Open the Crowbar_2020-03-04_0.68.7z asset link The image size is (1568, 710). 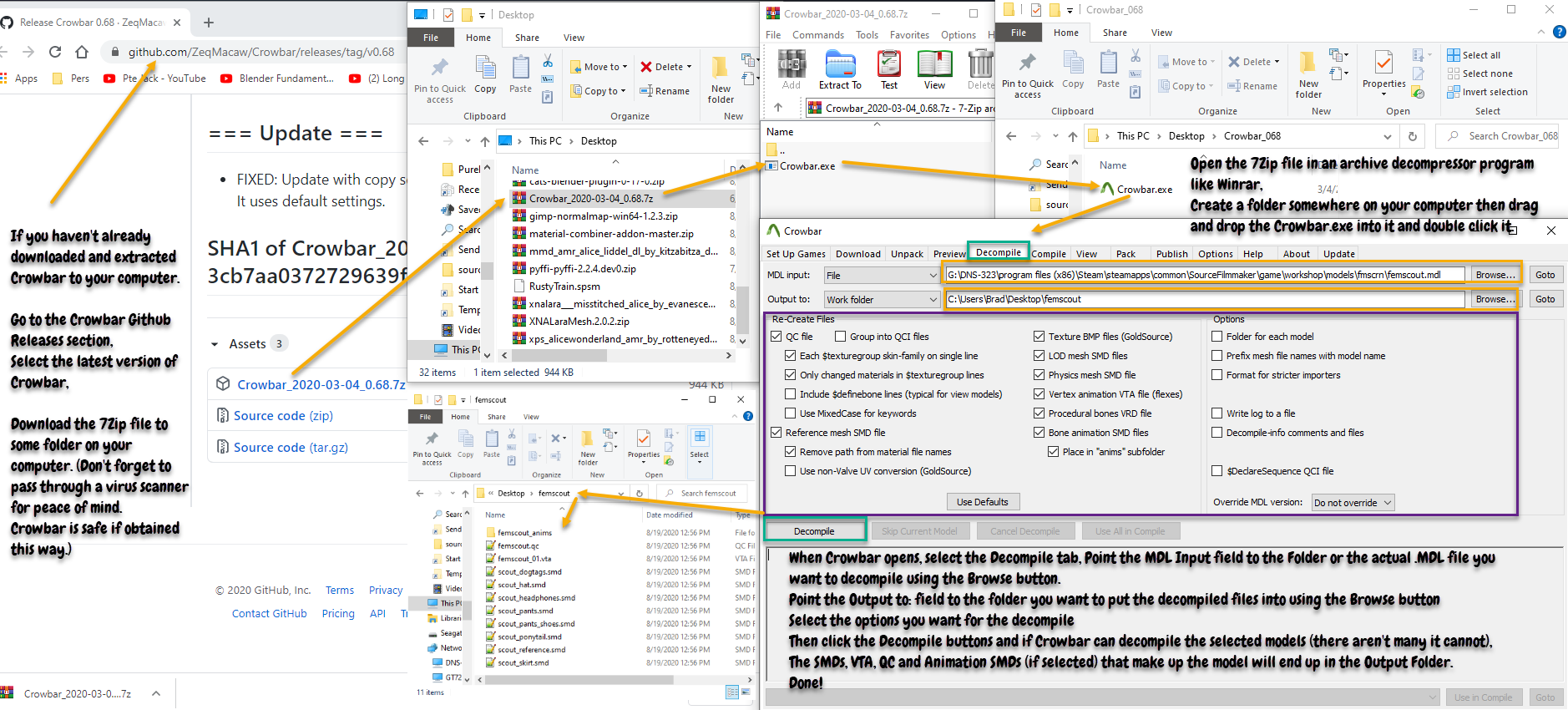click(x=321, y=384)
